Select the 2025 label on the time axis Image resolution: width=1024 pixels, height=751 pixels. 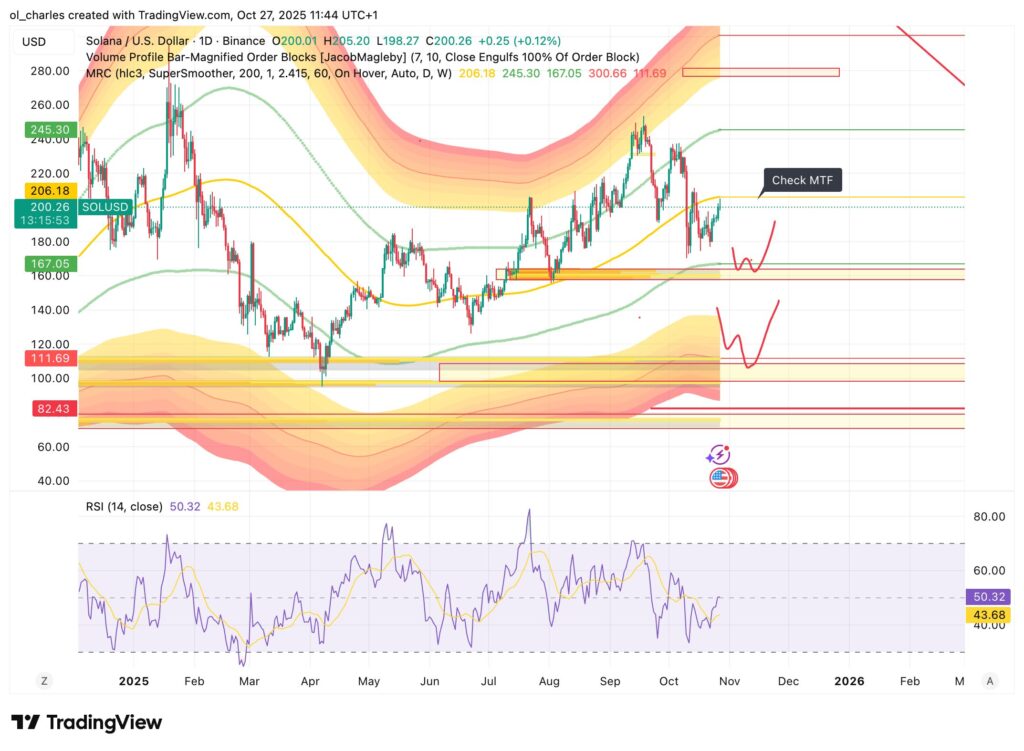point(134,680)
